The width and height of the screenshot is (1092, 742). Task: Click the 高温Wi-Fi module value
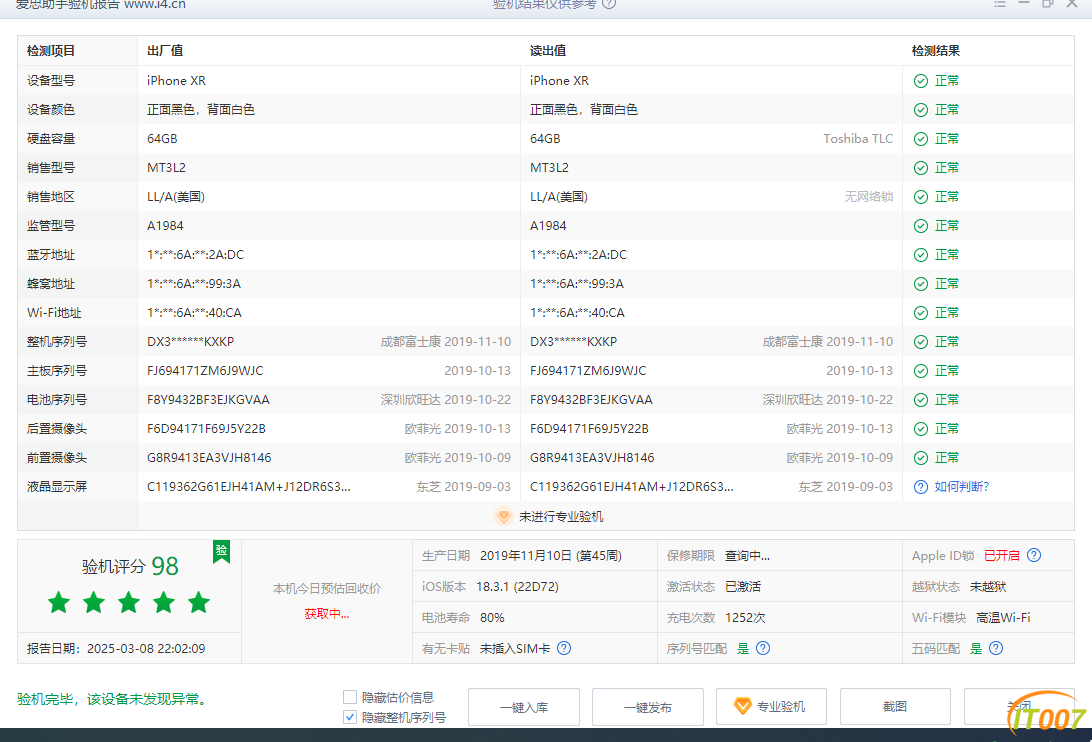(1003, 618)
